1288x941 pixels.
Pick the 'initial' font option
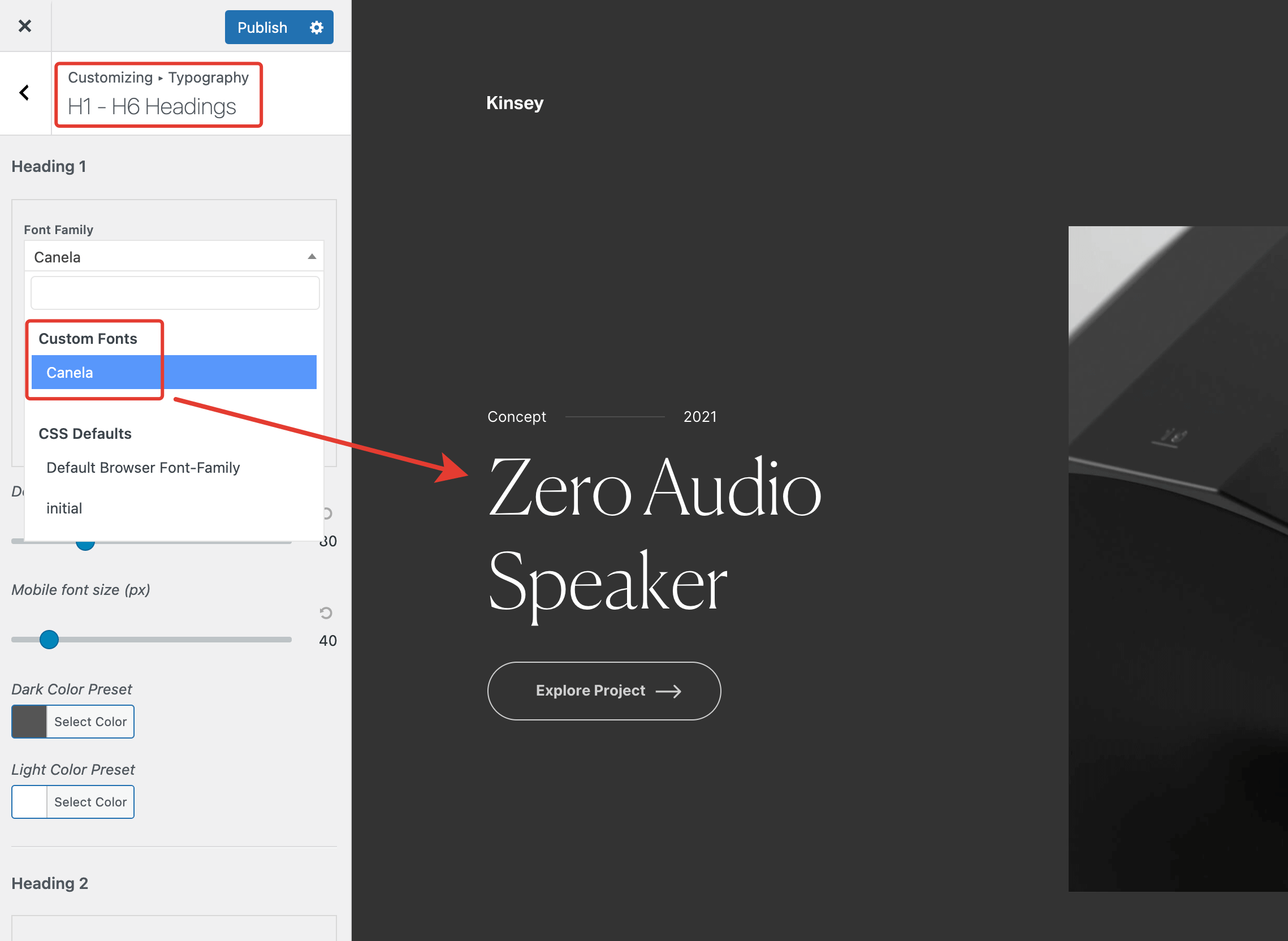pyautogui.click(x=64, y=508)
